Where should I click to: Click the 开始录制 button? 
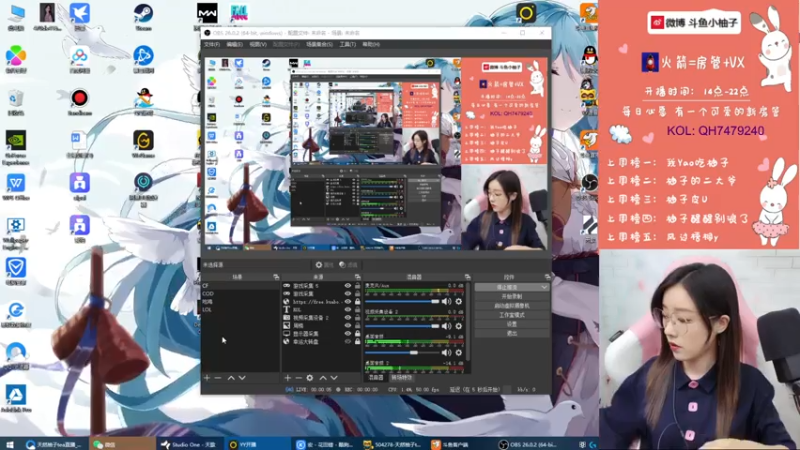coord(512,296)
